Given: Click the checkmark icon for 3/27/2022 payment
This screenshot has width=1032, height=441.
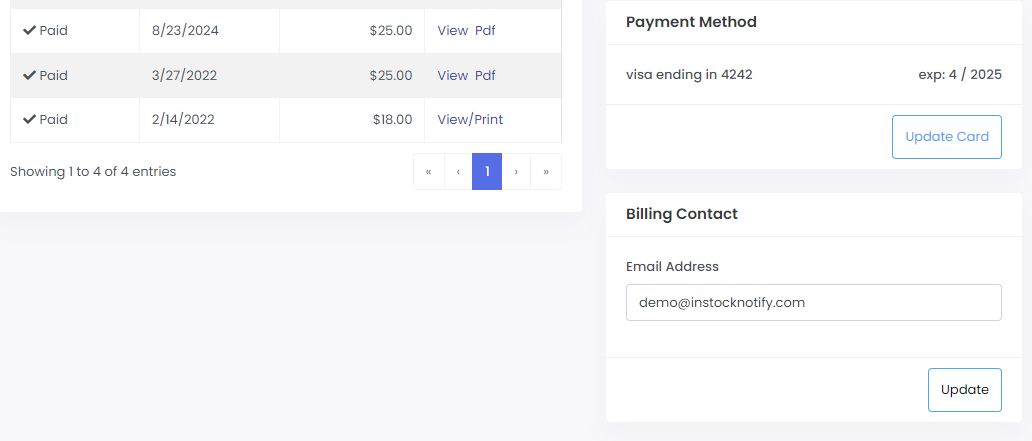Looking at the screenshot, I should click(29, 75).
